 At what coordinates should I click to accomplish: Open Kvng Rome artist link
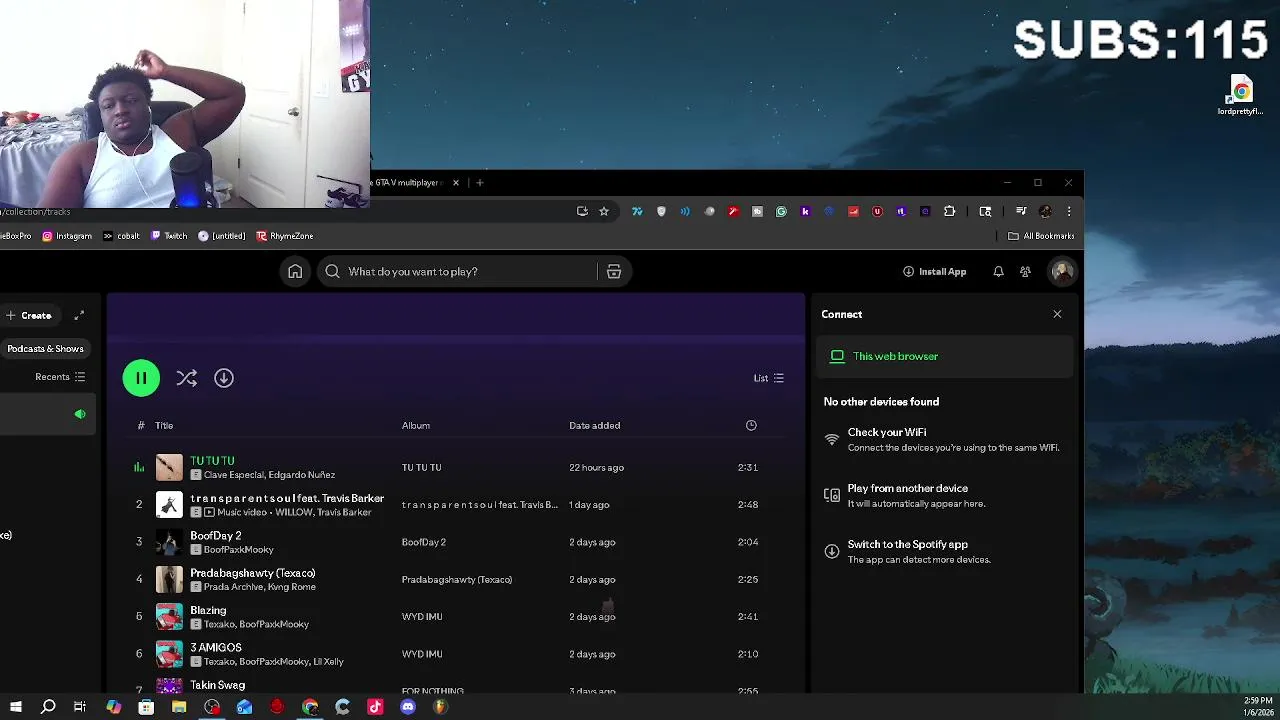coord(292,587)
